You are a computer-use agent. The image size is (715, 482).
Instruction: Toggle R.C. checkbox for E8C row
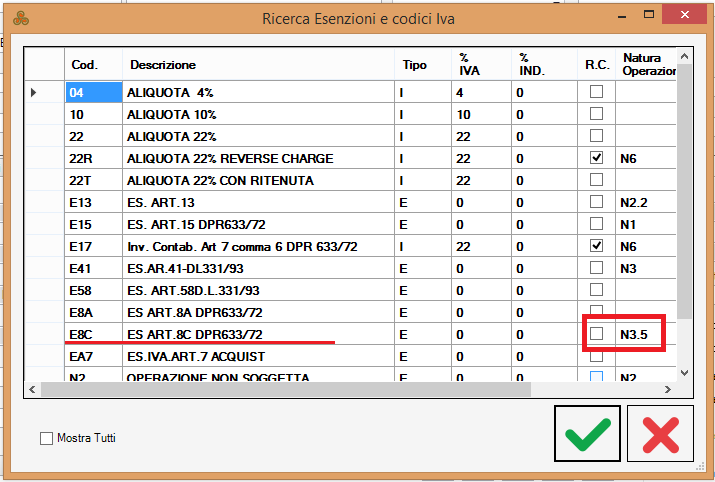[x=597, y=334]
